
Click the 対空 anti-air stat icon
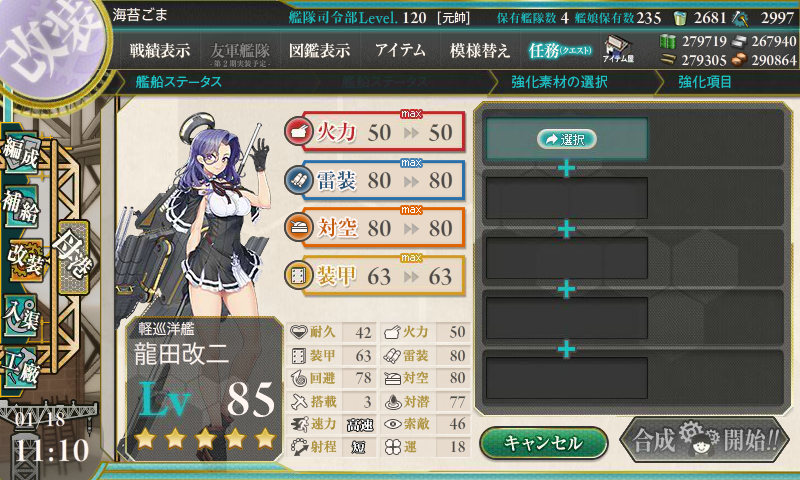[298, 228]
